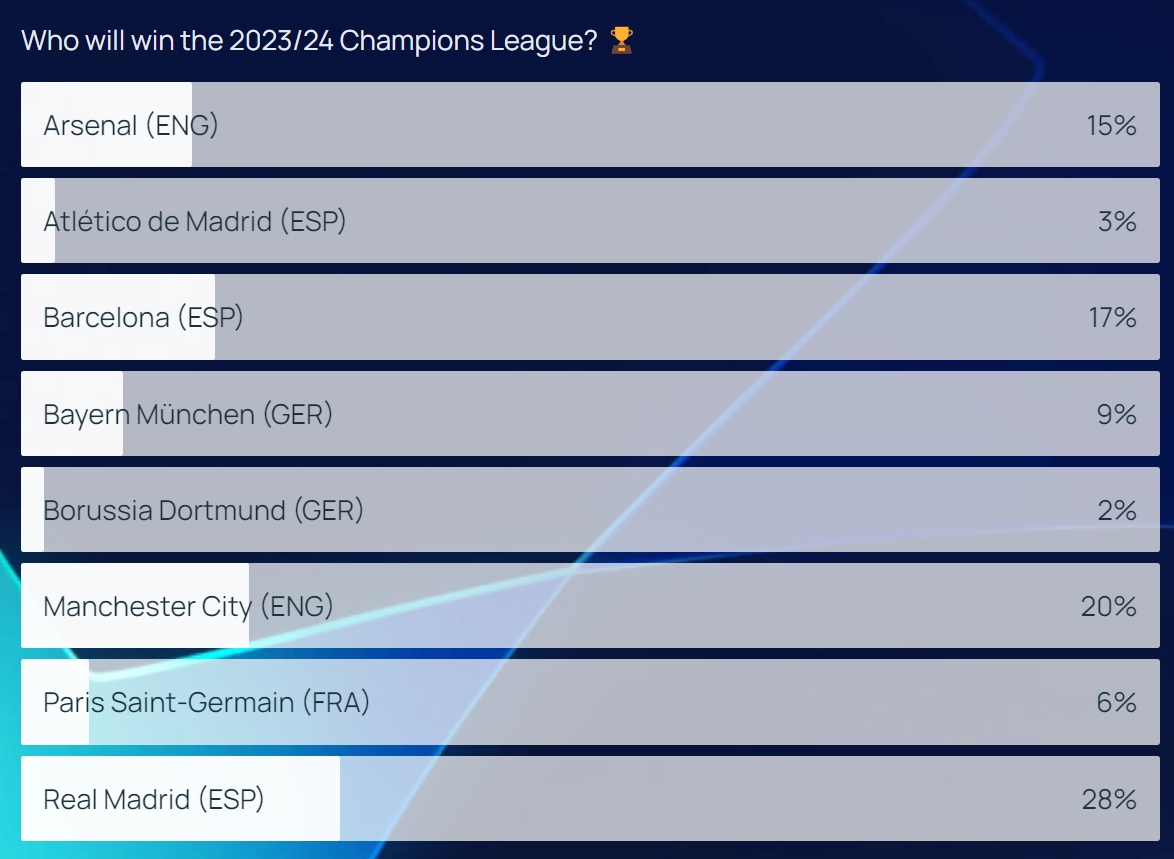This screenshot has width=1174, height=859.
Task: Click the 2% value for Borussia Dortmund
Action: coord(1117,510)
